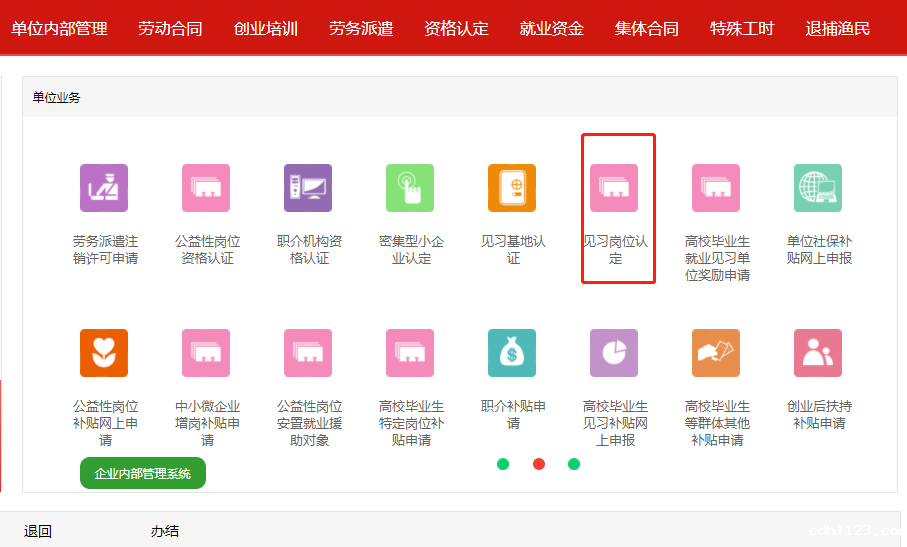Screen dimensions: 907x547
Task: Go to first page via left green dot
Action: pos(503,464)
